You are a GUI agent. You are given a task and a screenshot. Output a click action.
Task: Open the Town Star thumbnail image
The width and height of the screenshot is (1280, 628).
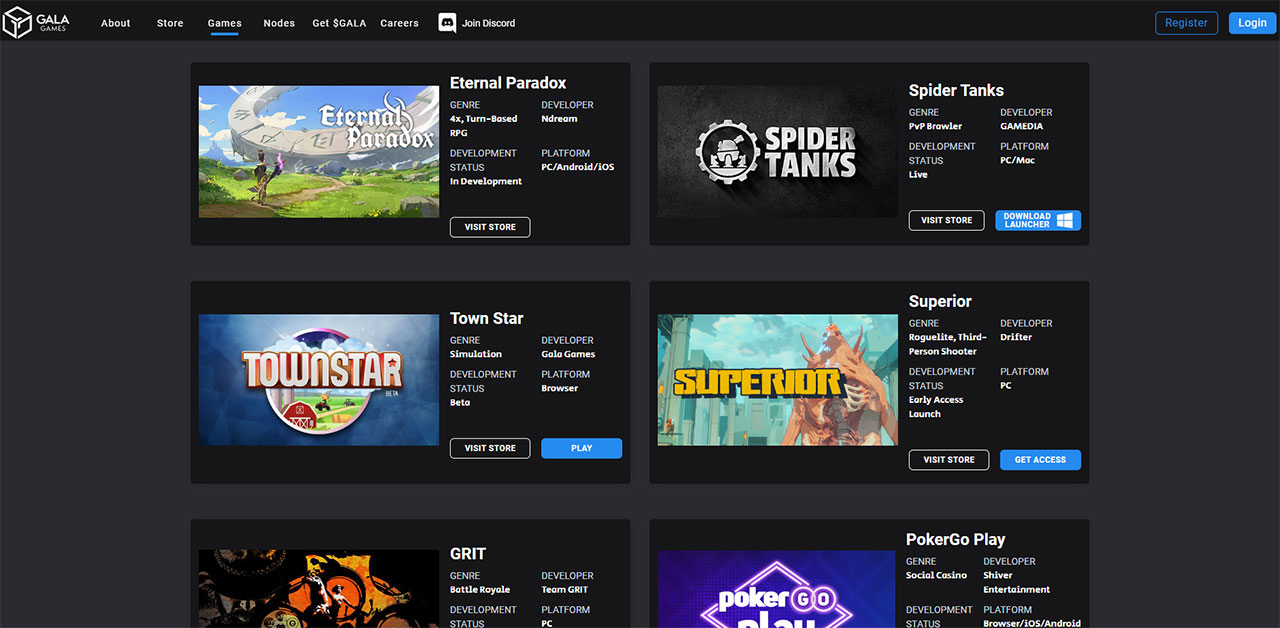click(x=319, y=380)
